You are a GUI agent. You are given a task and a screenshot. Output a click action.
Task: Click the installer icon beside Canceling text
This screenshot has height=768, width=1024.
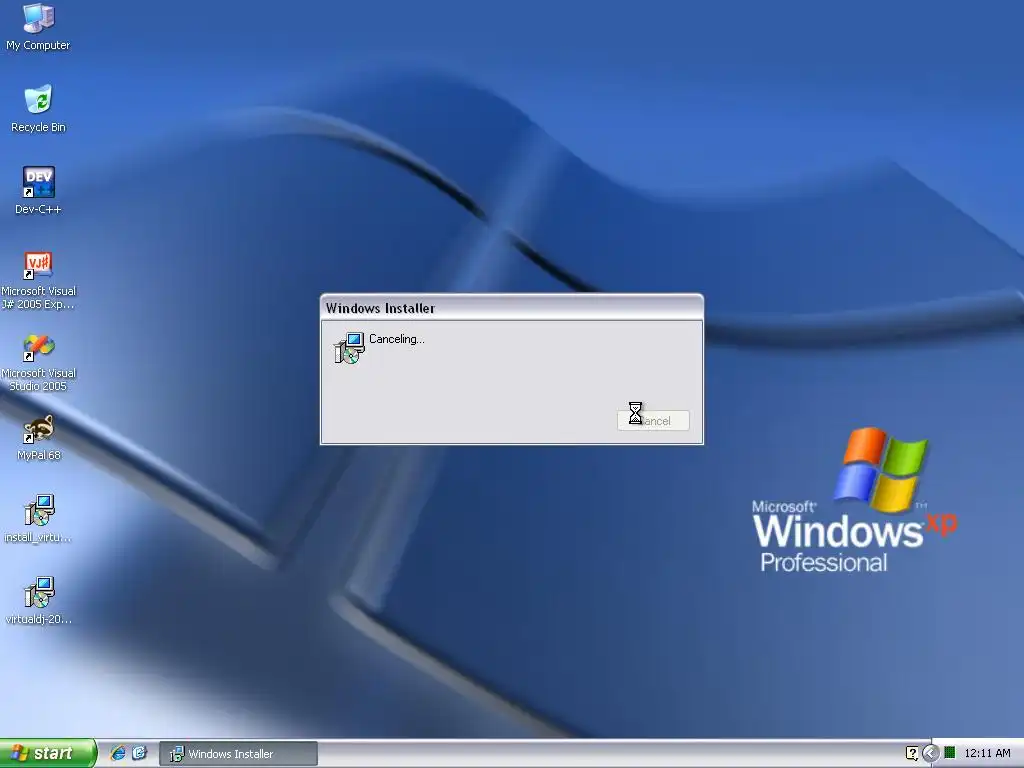click(349, 348)
